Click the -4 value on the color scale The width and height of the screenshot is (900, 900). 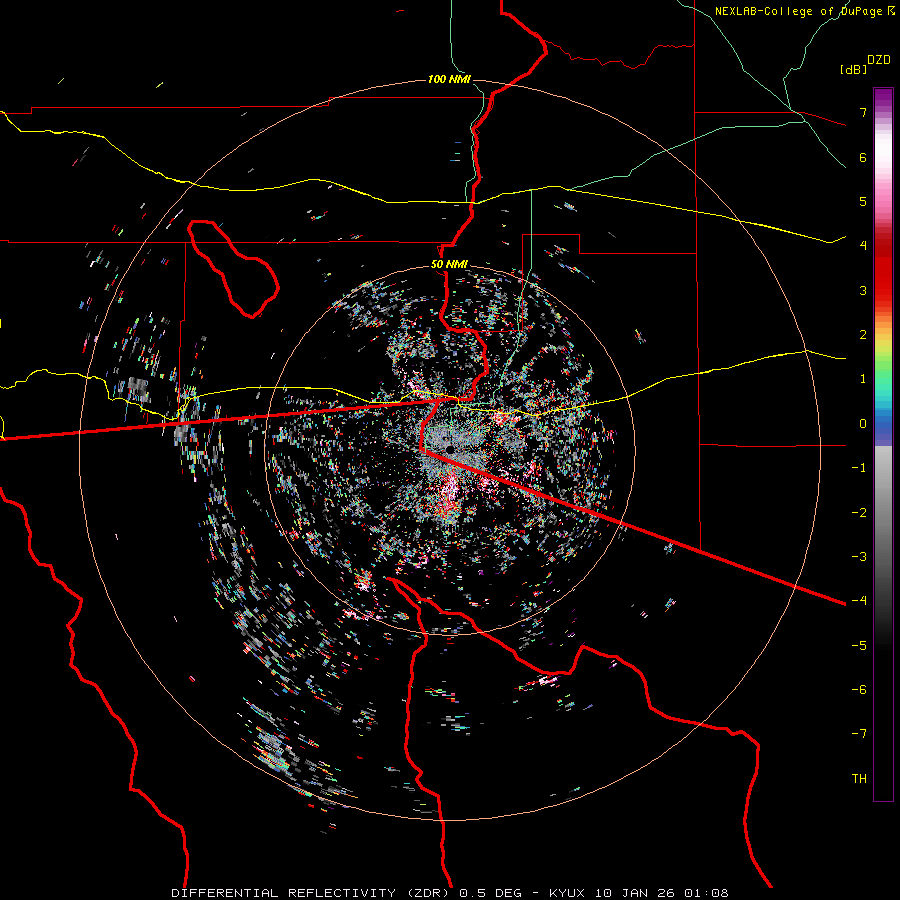pyautogui.click(x=859, y=601)
